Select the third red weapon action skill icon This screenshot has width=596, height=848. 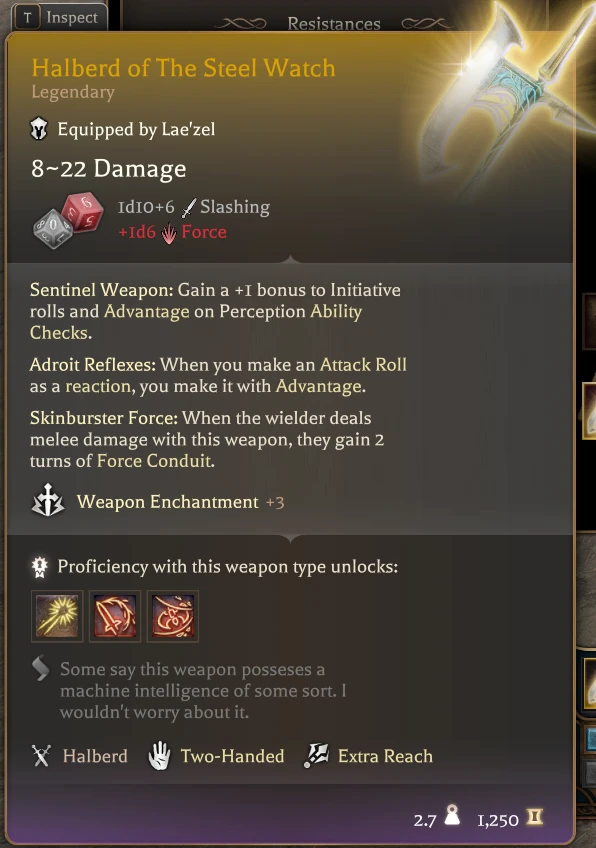[x=173, y=616]
